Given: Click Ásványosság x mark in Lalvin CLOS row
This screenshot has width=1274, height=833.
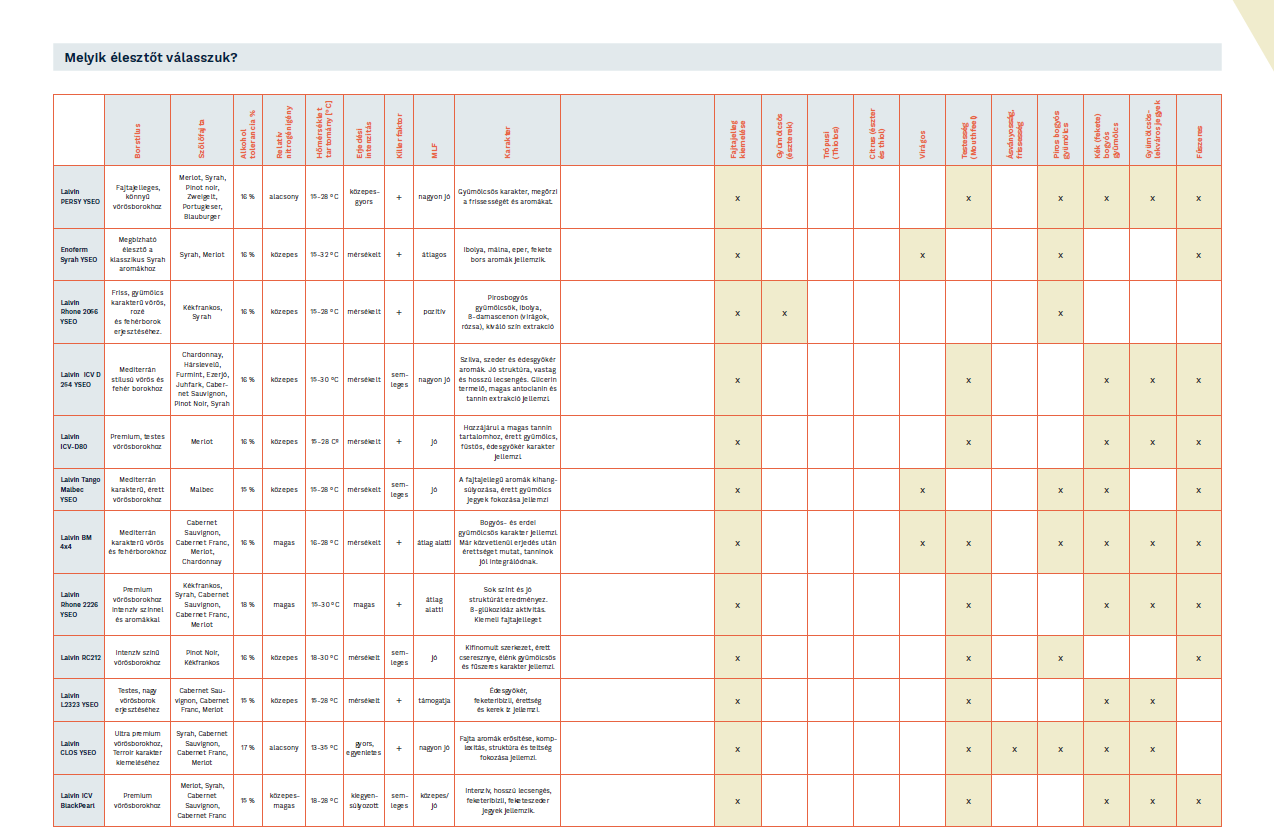Looking at the screenshot, I should coord(1014,748).
